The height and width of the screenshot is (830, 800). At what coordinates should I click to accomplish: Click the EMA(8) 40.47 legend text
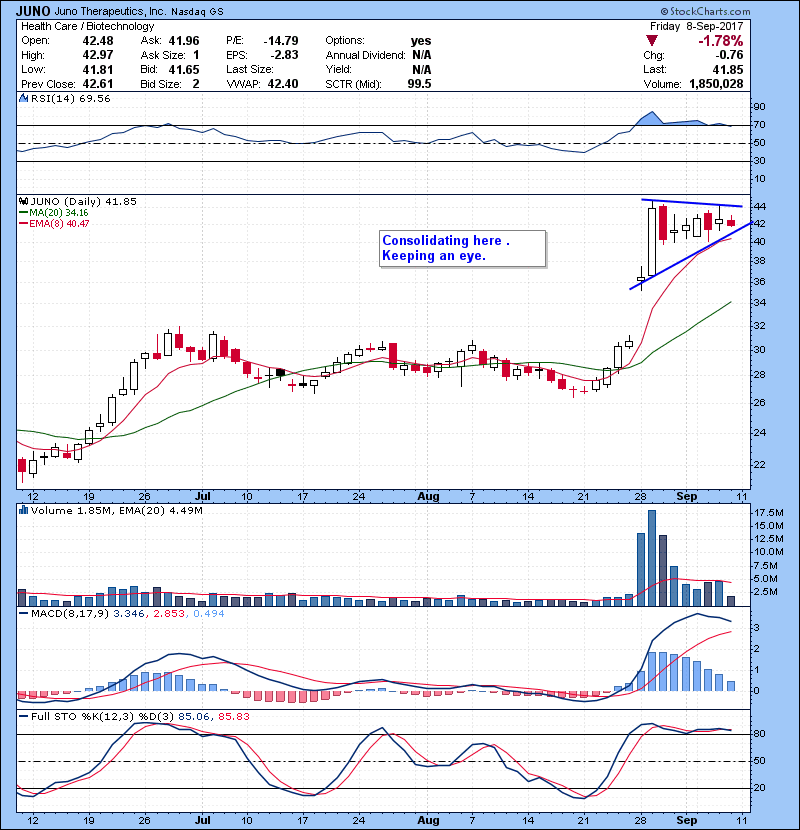59,223
